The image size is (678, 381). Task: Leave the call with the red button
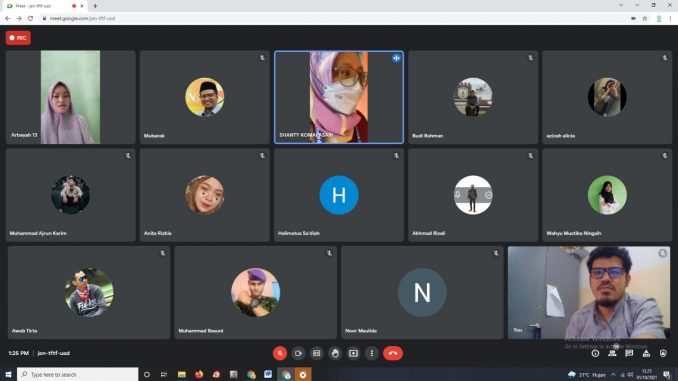coord(393,353)
